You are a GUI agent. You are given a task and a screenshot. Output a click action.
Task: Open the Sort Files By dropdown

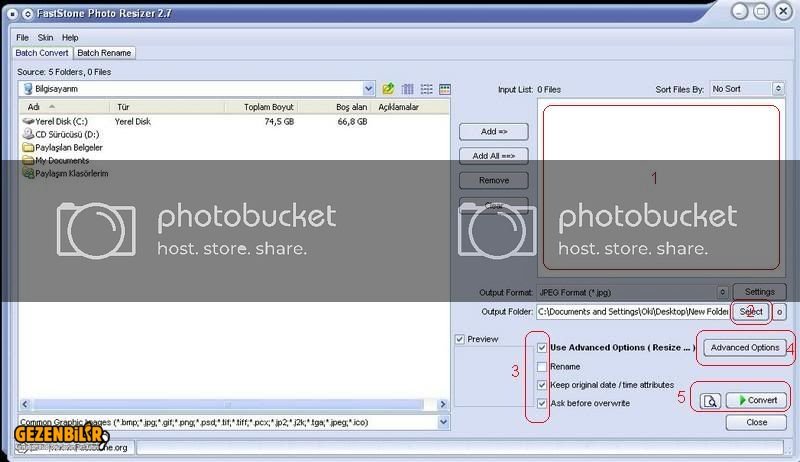coord(777,89)
